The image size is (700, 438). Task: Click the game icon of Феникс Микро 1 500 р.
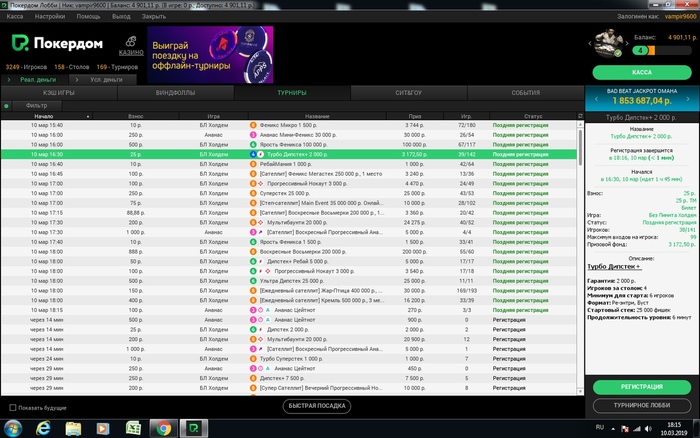(253, 125)
